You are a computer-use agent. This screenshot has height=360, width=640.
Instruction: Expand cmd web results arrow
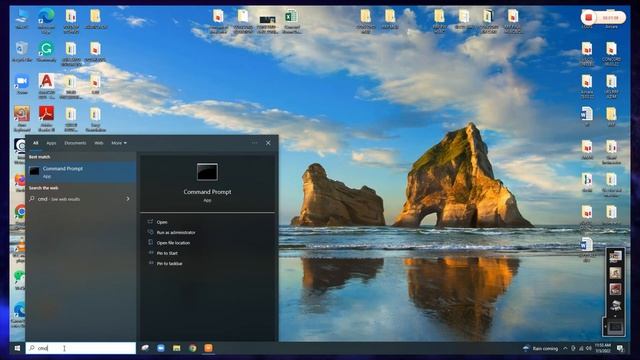pyautogui.click(x=128, y=199)
